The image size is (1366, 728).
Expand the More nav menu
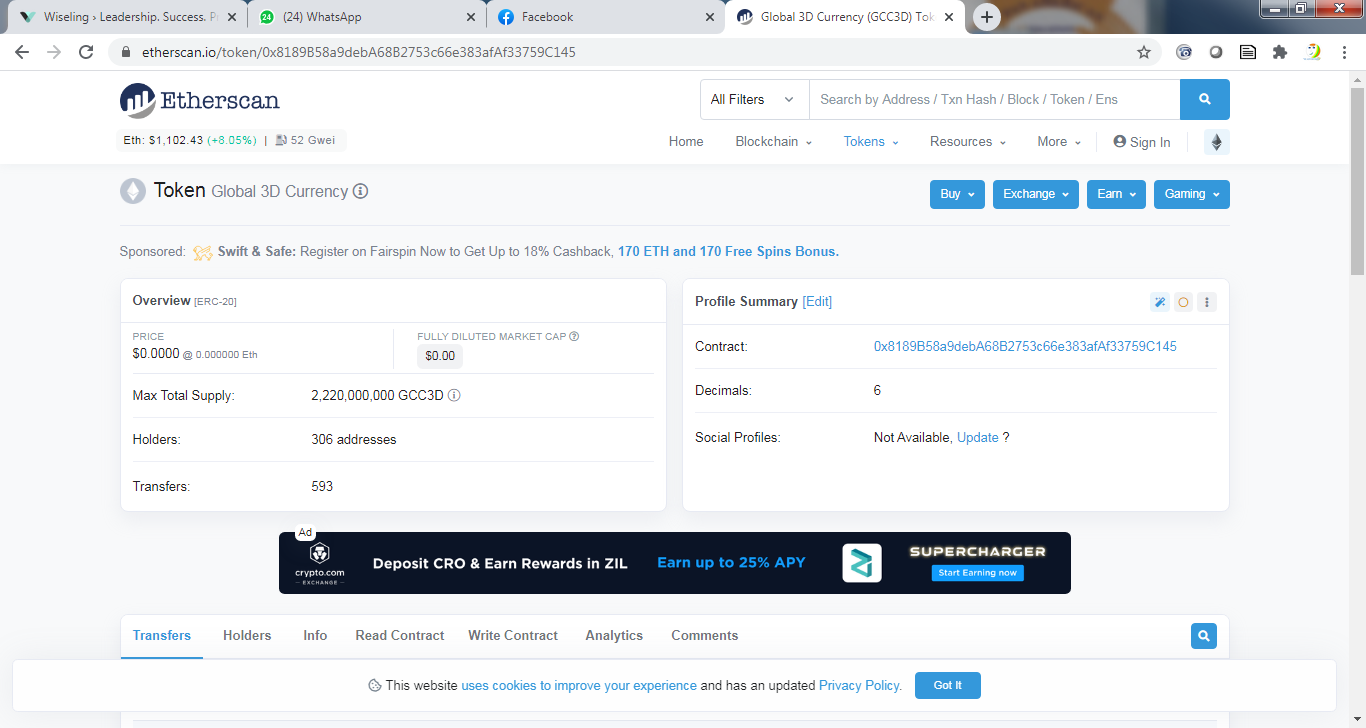coord(1059,142)
